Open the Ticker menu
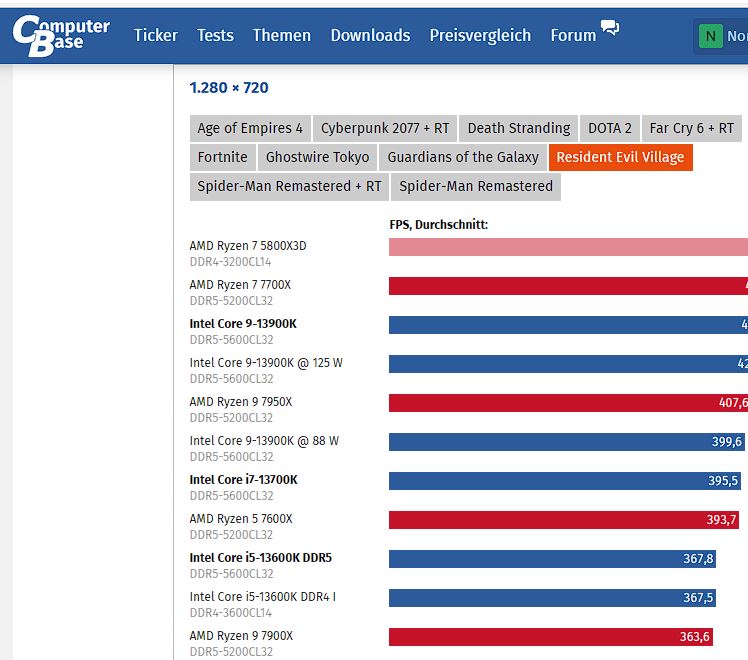The image size is (748, 660). (156, 35)
